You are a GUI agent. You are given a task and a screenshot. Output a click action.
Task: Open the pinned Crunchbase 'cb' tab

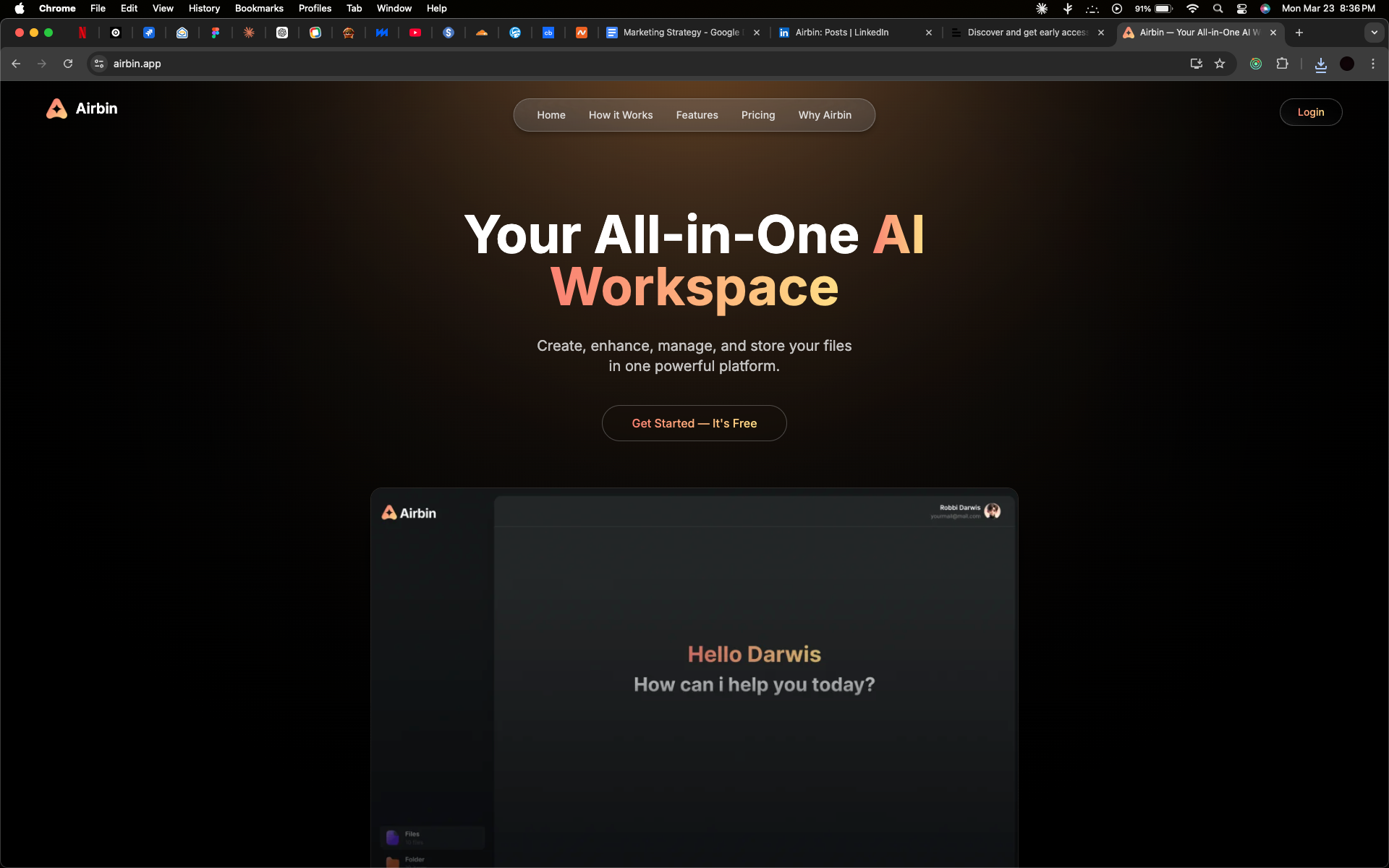tap(548, 33)
